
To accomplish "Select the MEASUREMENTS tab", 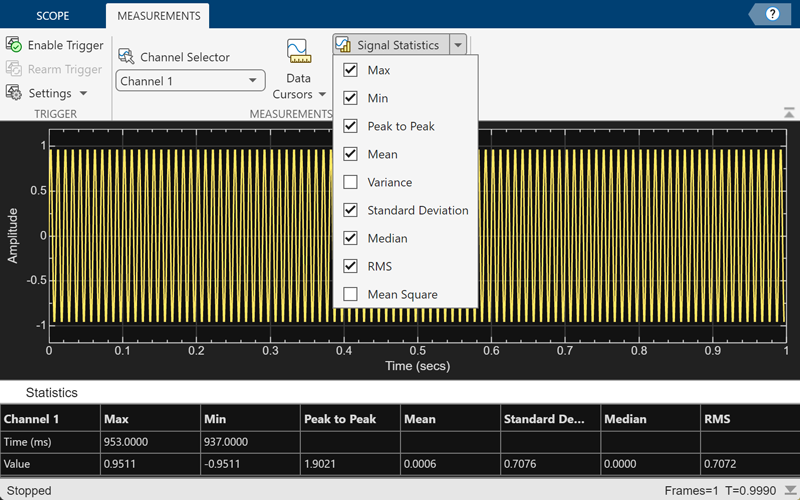I will (x=157, y=17).
